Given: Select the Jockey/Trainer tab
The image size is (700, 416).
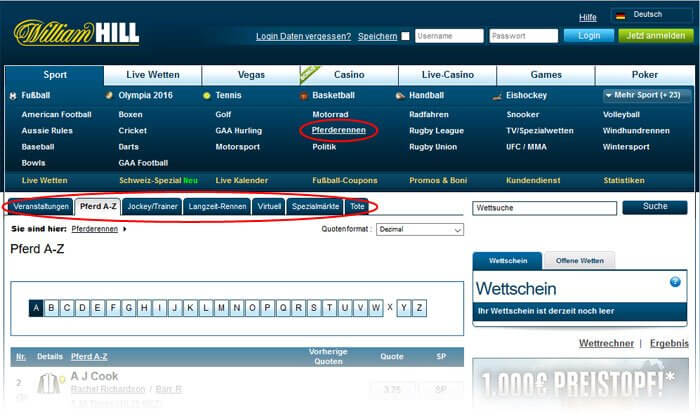Looking at the screenshot, I should [152, 207].
